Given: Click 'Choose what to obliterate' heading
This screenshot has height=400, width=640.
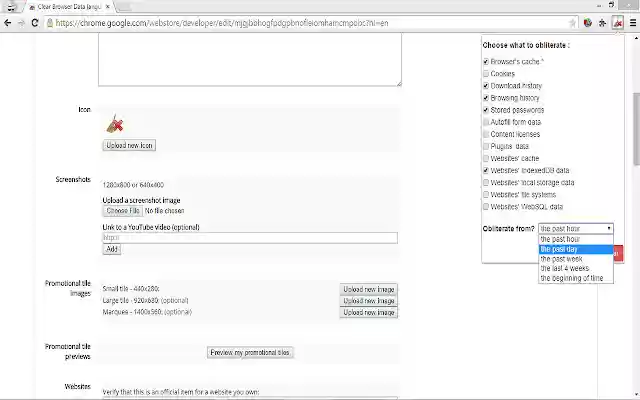Looking at the screenshot, I should tap(526, 45).
